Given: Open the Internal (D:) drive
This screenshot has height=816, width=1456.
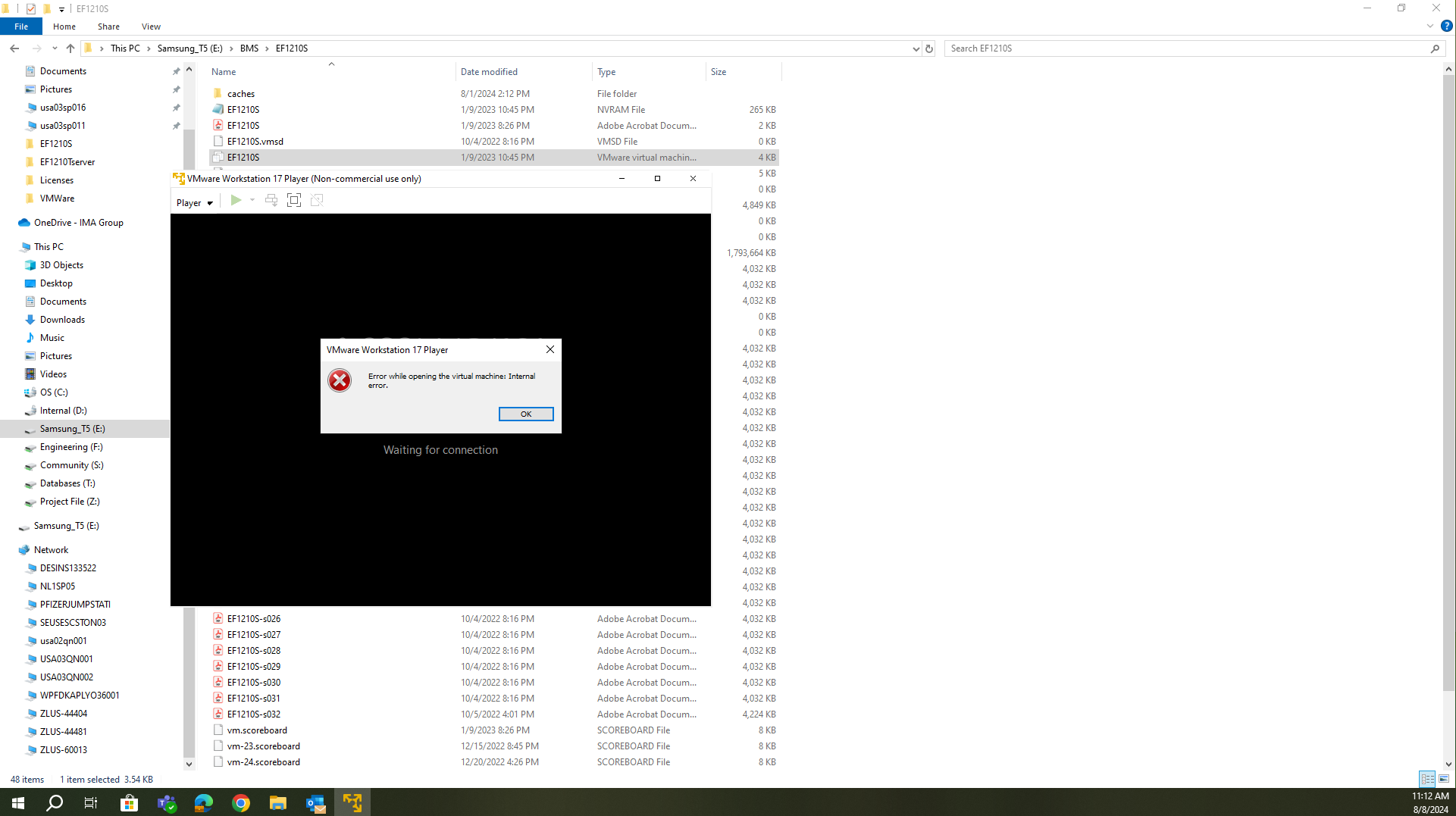Looking at the screenshot, I should pos(63,411).
